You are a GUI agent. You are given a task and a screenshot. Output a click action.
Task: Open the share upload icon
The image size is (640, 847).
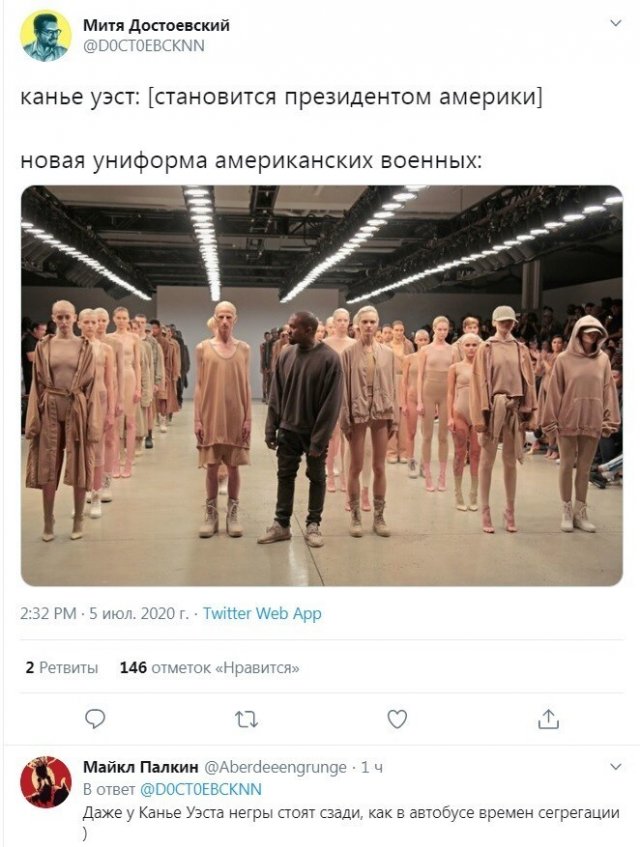point(548,719)
